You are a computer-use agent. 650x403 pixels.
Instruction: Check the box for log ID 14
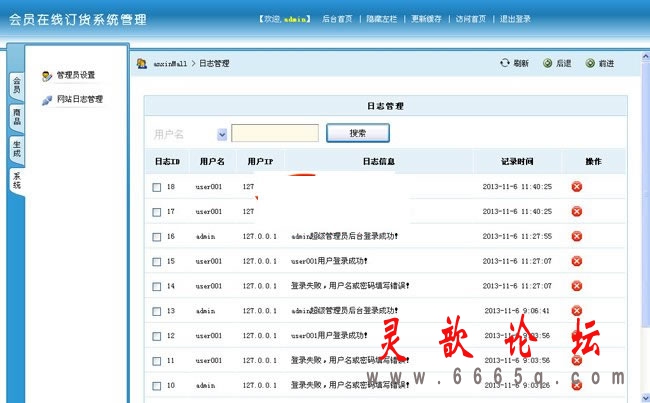(157, 287)
